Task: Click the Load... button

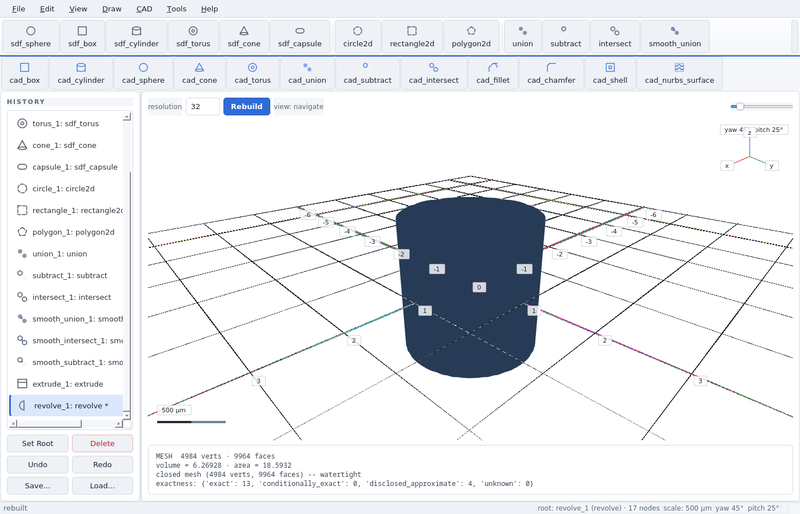Action: pos(102,486)
